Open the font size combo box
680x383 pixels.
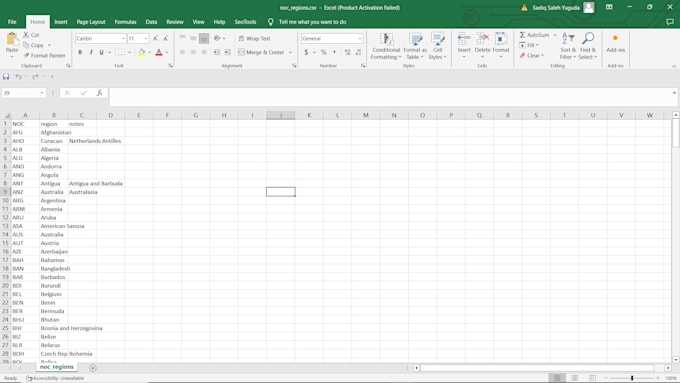pyautogui.click(x=138, y=39)
